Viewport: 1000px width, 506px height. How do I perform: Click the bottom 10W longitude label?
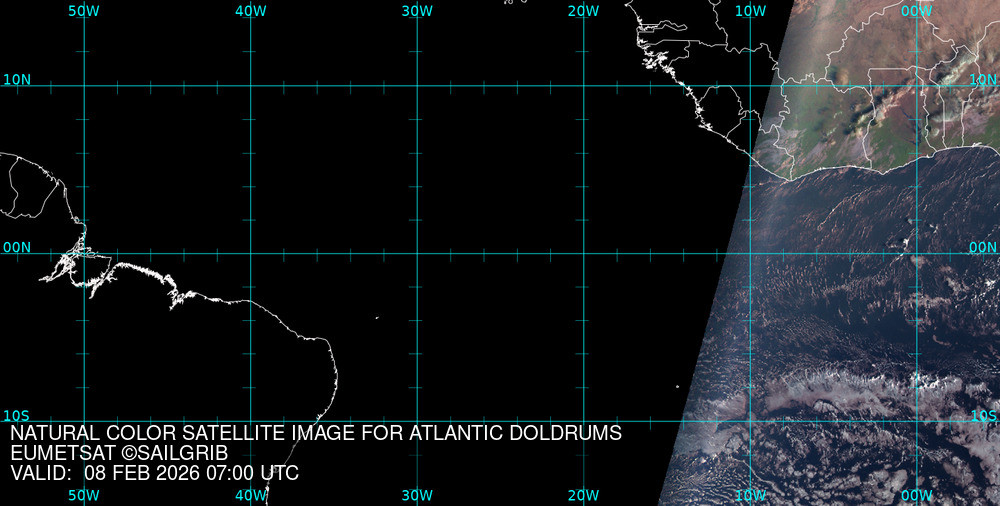pos(750,495)
